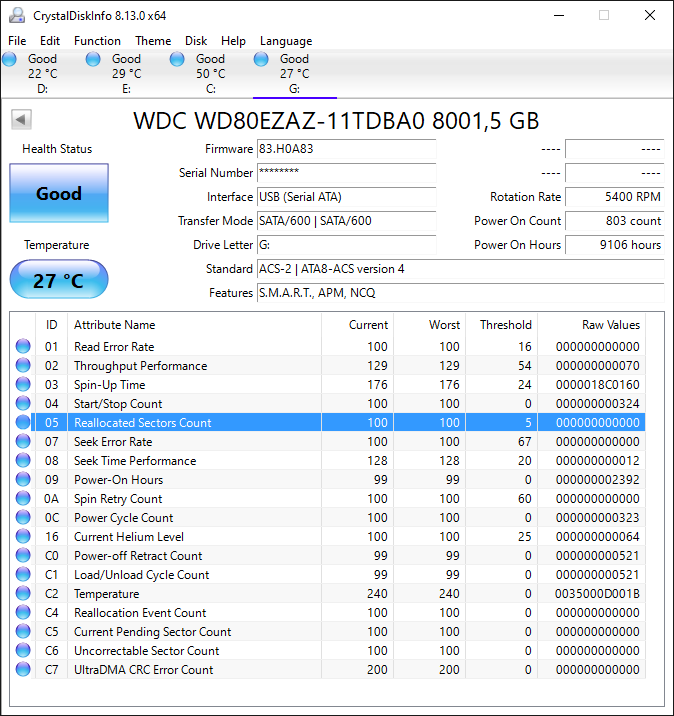Click the status orb of Uncorrectable Sector Count
Viewport: 674px width, 716px height.
click(x=23, y=650)
